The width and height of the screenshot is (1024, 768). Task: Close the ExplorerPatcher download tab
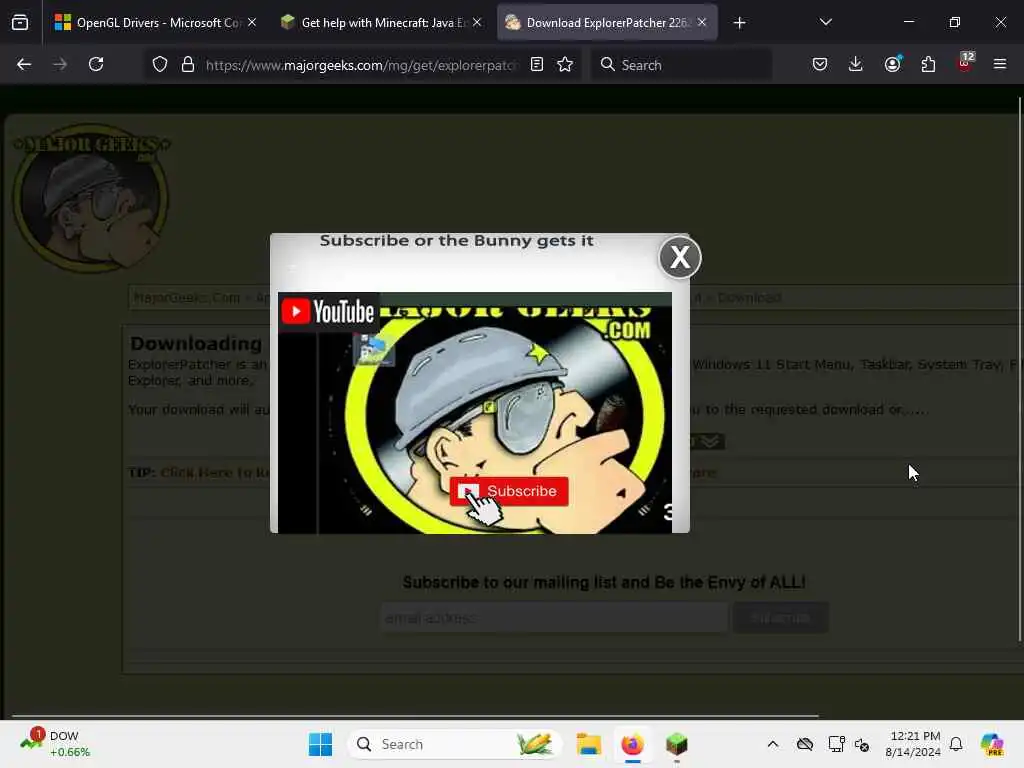point(702,22)
